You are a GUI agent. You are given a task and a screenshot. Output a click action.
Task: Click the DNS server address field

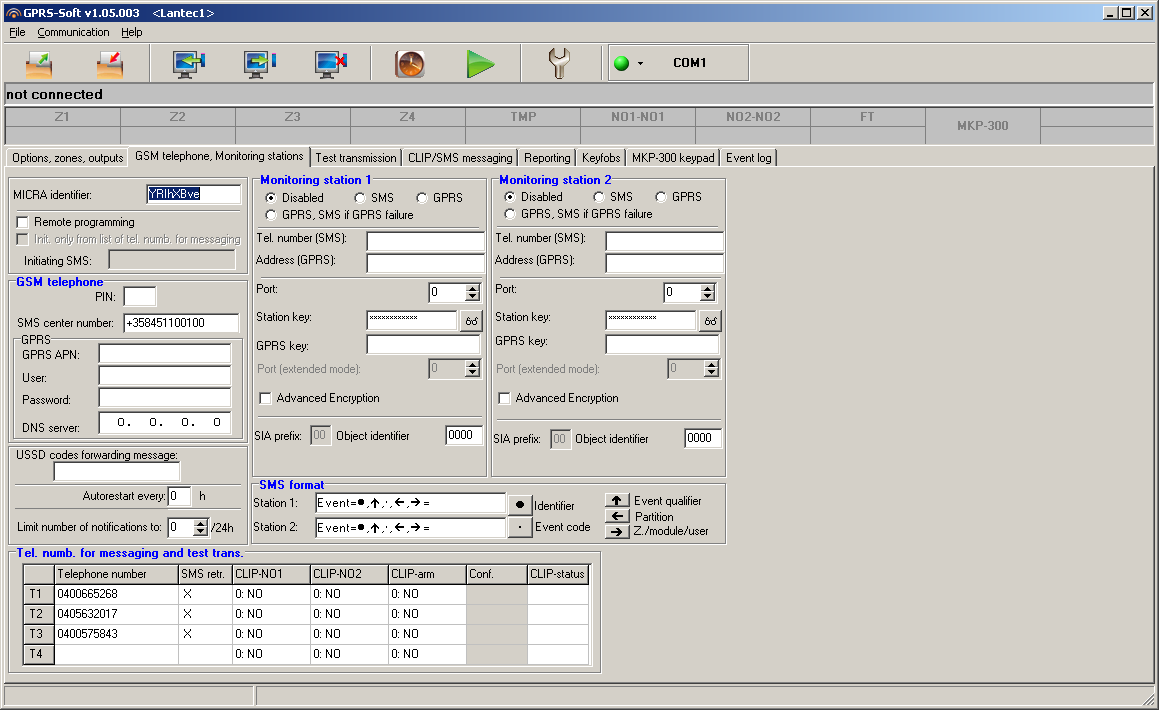pyautogui.click(x=165, y=423)
